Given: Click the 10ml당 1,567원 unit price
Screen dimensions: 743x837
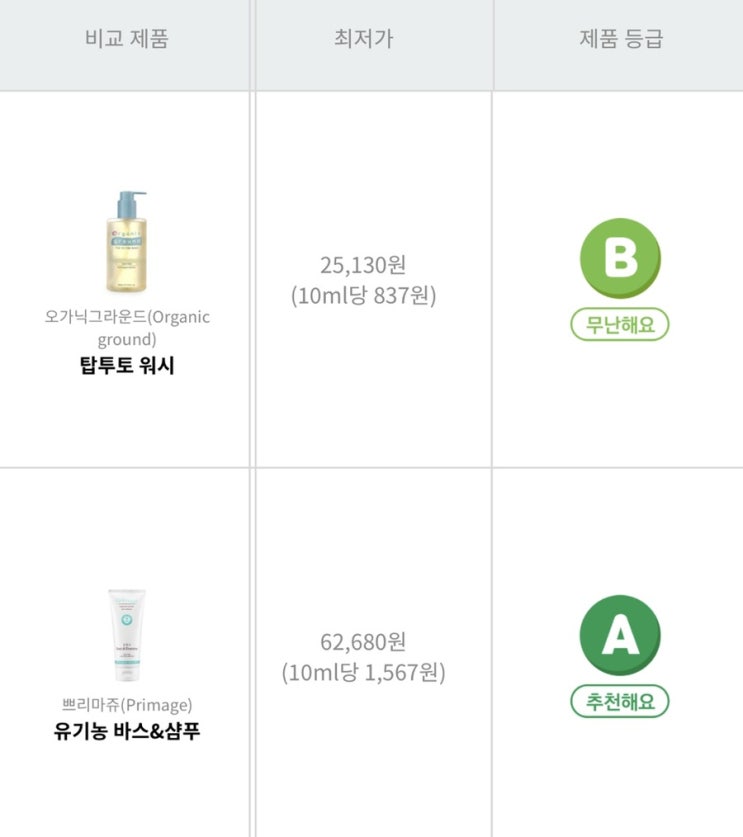Looking at the screenshot, I should click(x=363, y=671).
